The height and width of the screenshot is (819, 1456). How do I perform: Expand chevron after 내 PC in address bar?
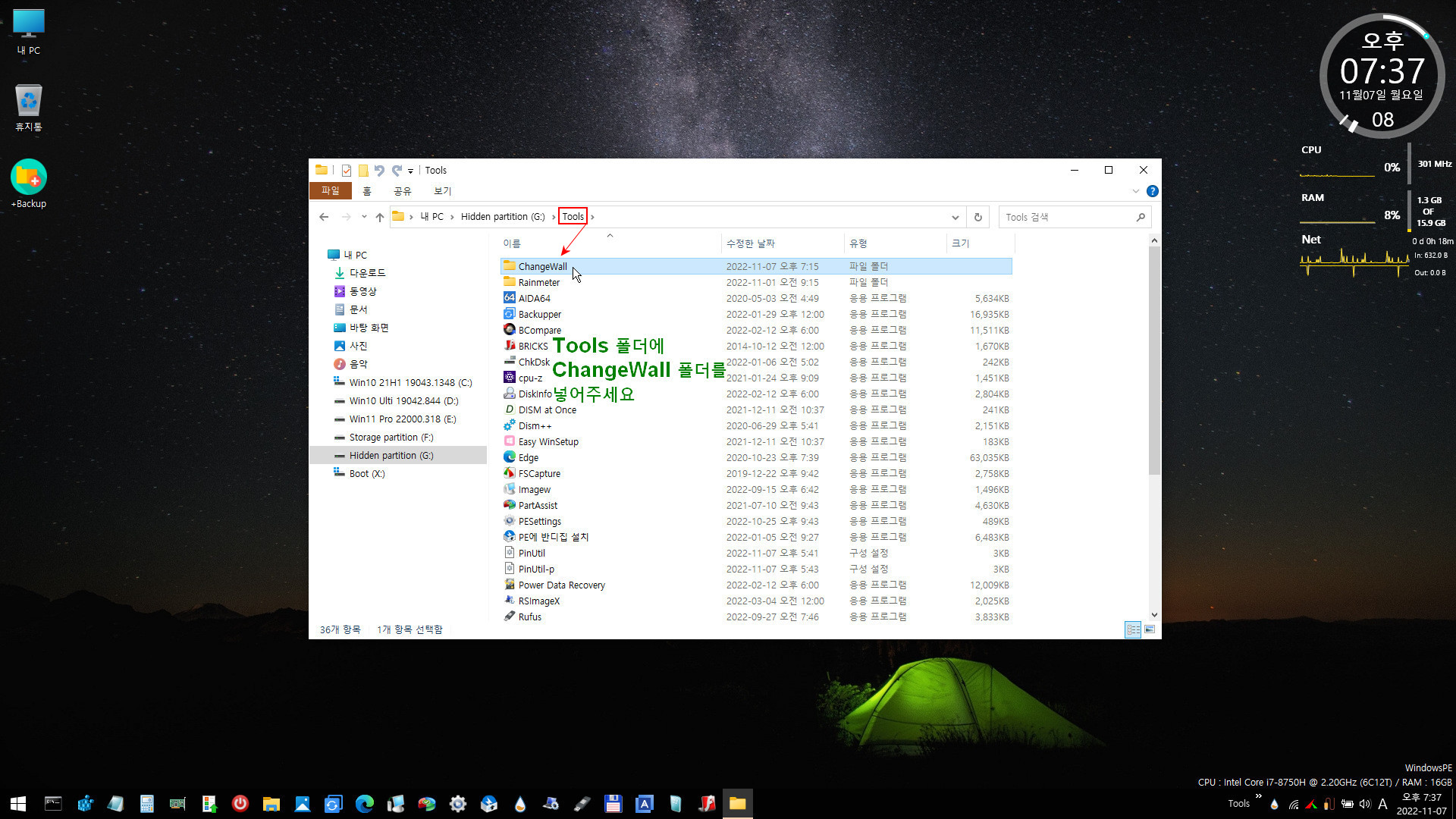(x=452, y=217)
